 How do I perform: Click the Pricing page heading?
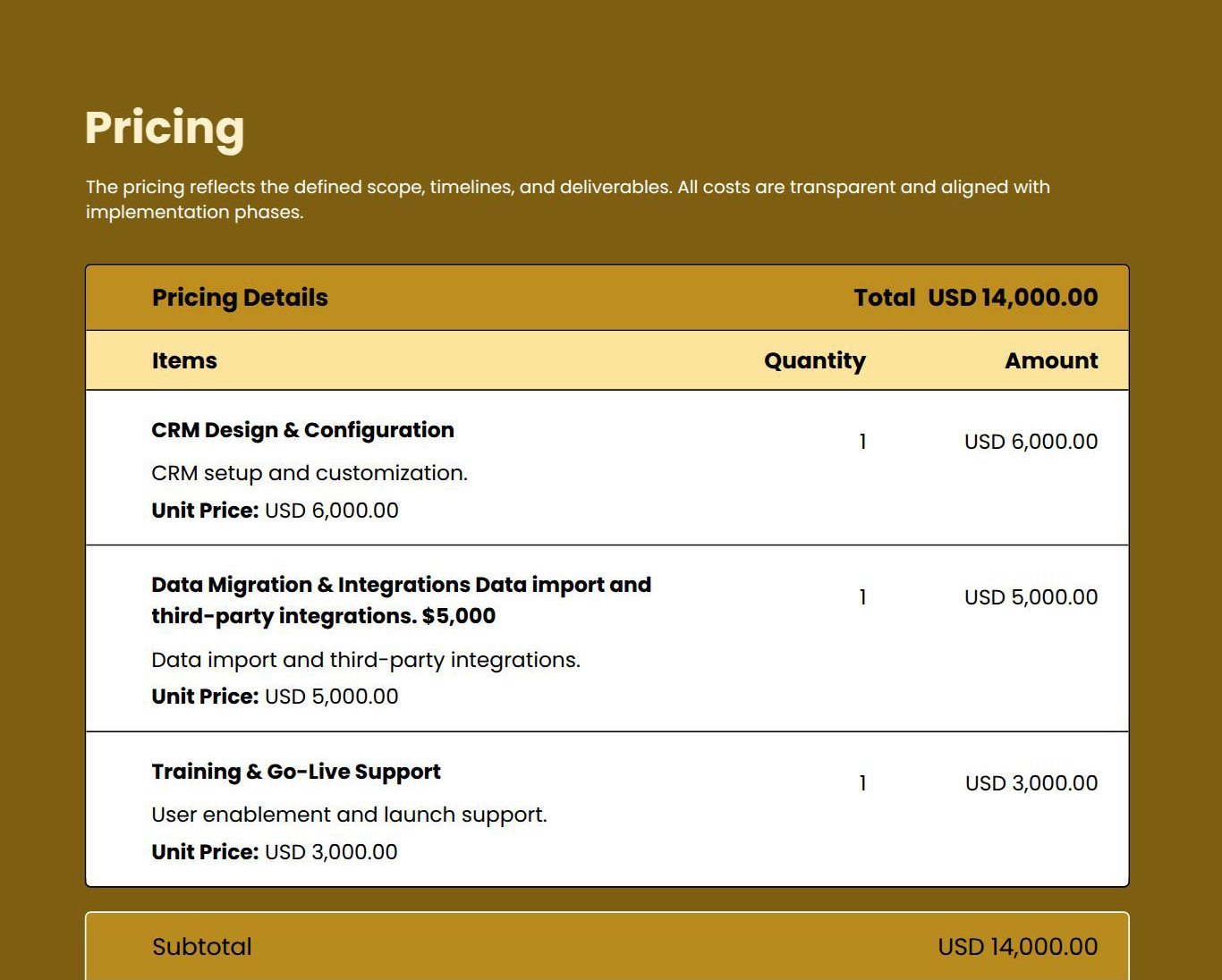165,128
